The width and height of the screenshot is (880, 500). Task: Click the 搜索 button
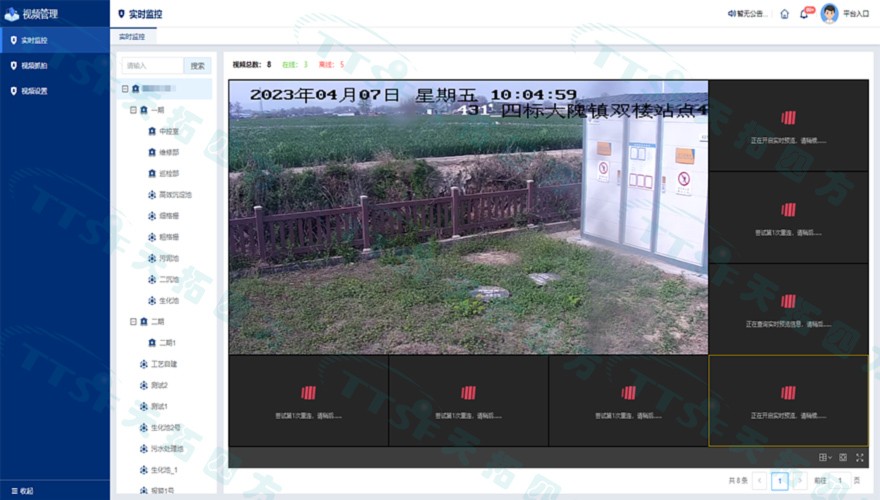click(198, 66)
